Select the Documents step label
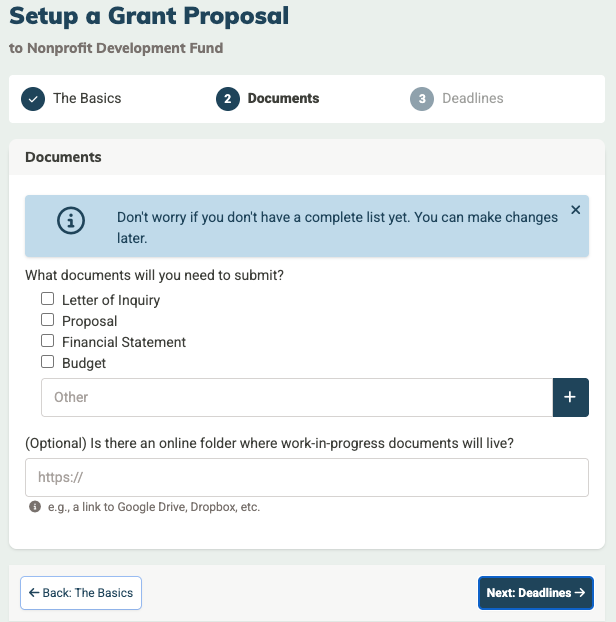This screenshot has height=622, width=616. point(283,98)
